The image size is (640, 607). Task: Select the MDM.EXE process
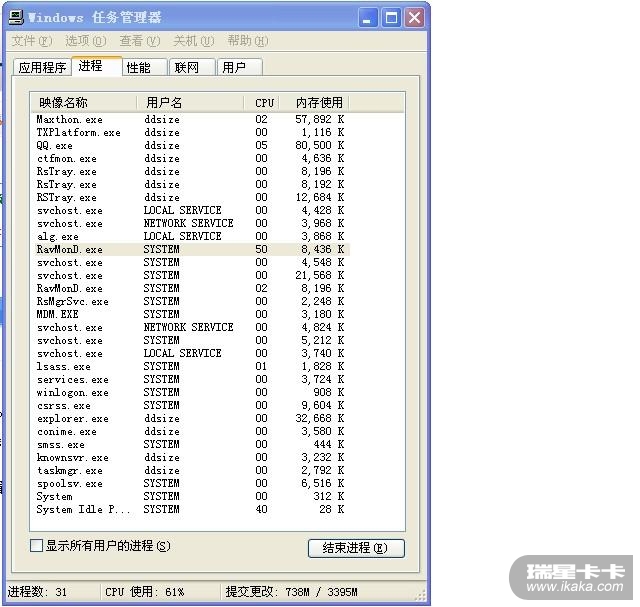coord(193,314)
